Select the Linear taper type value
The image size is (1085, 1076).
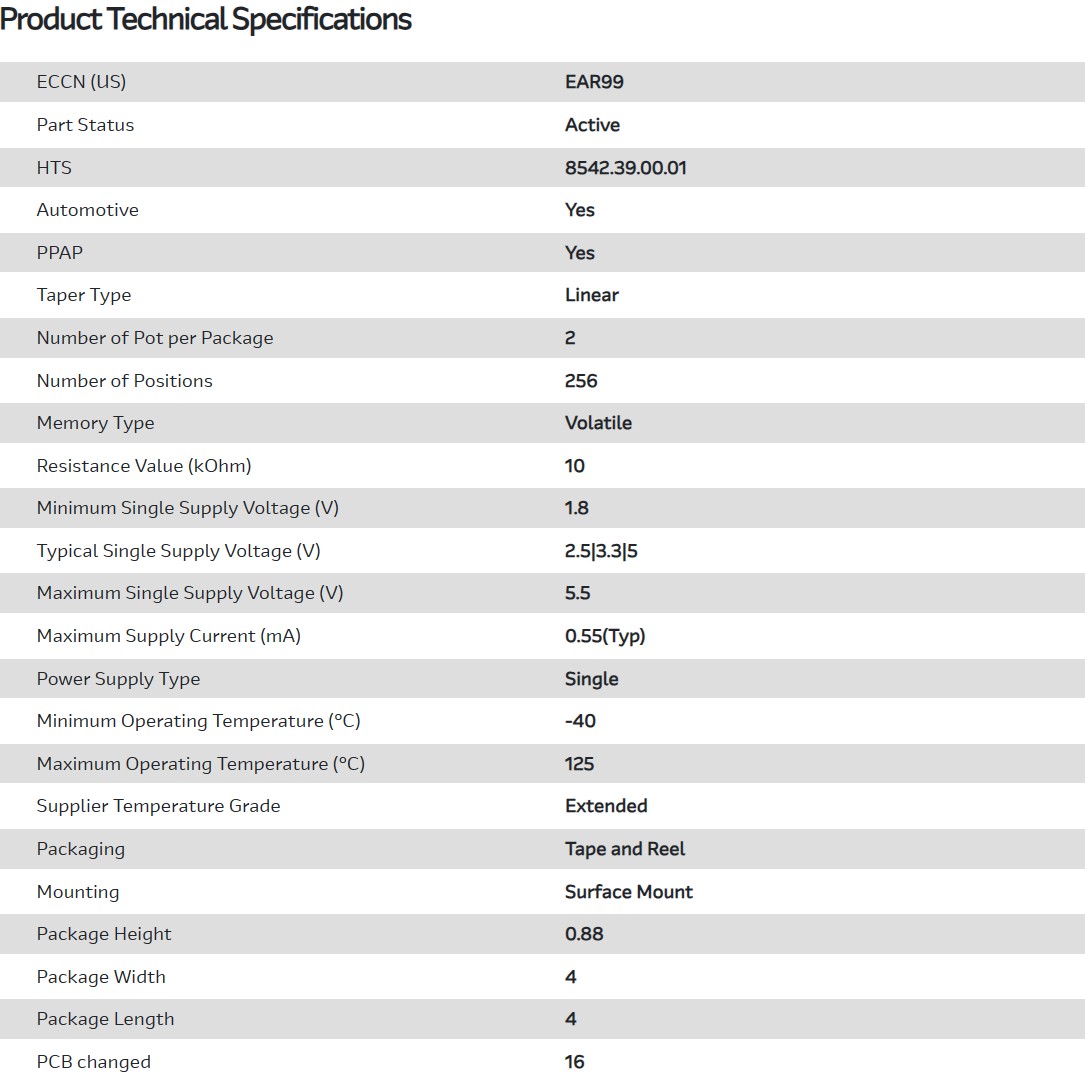(x=591, y=295)
